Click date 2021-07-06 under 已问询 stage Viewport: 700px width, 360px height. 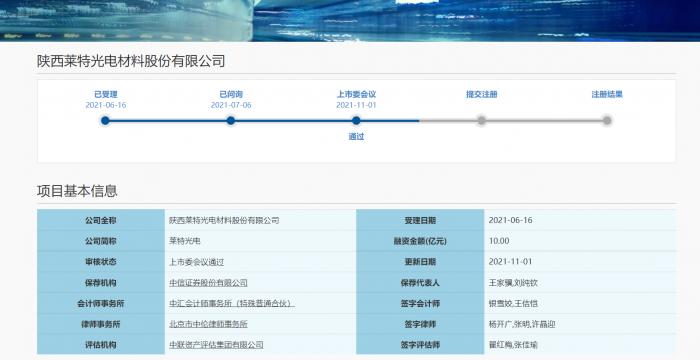(231, 105)
